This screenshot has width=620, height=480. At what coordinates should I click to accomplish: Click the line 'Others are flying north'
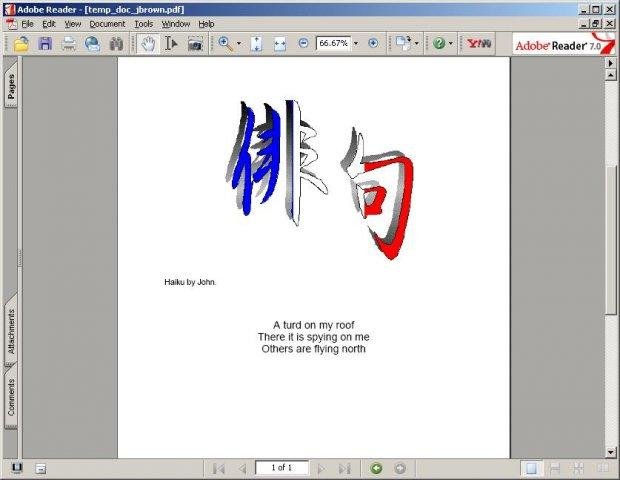[x=314, y=349]
